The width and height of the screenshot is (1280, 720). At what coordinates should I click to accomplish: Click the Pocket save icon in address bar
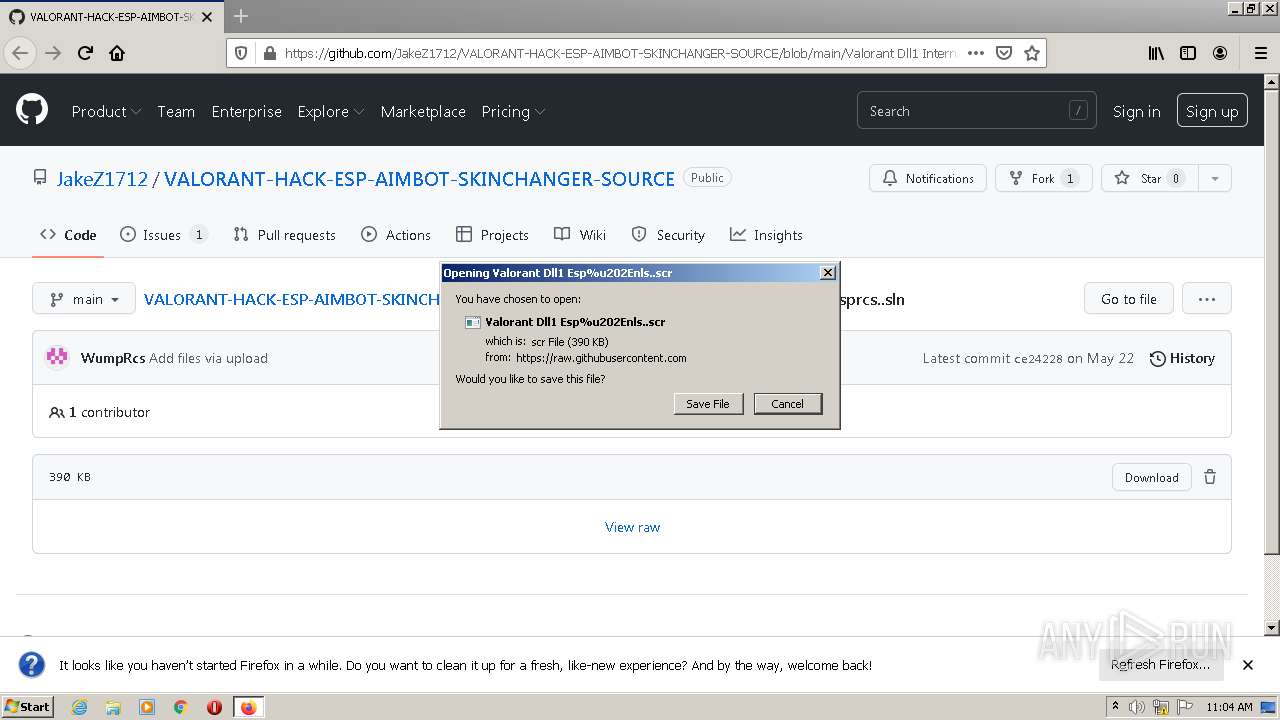1004,53
